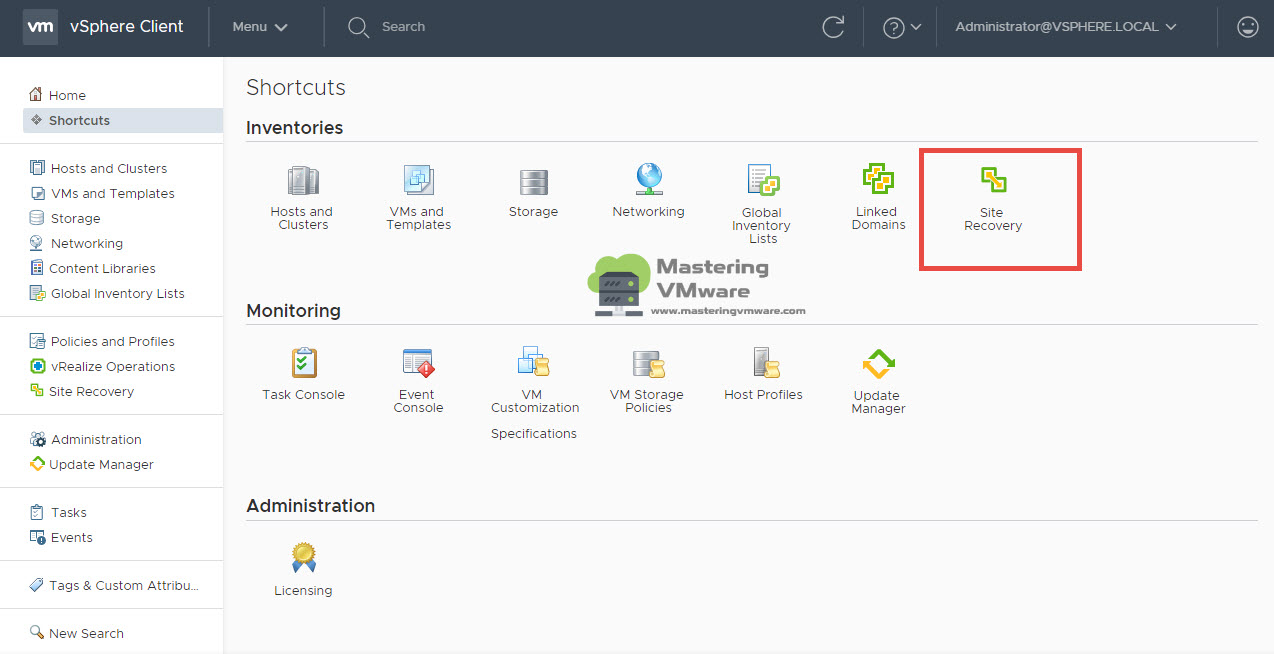
Task: Open the Site Recovery shortcut icon
Action: (x=993, y=180)
